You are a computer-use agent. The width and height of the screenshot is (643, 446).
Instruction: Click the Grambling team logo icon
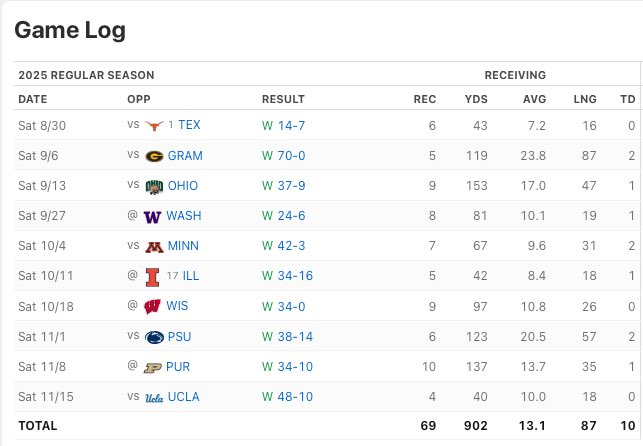click(154, 156)
